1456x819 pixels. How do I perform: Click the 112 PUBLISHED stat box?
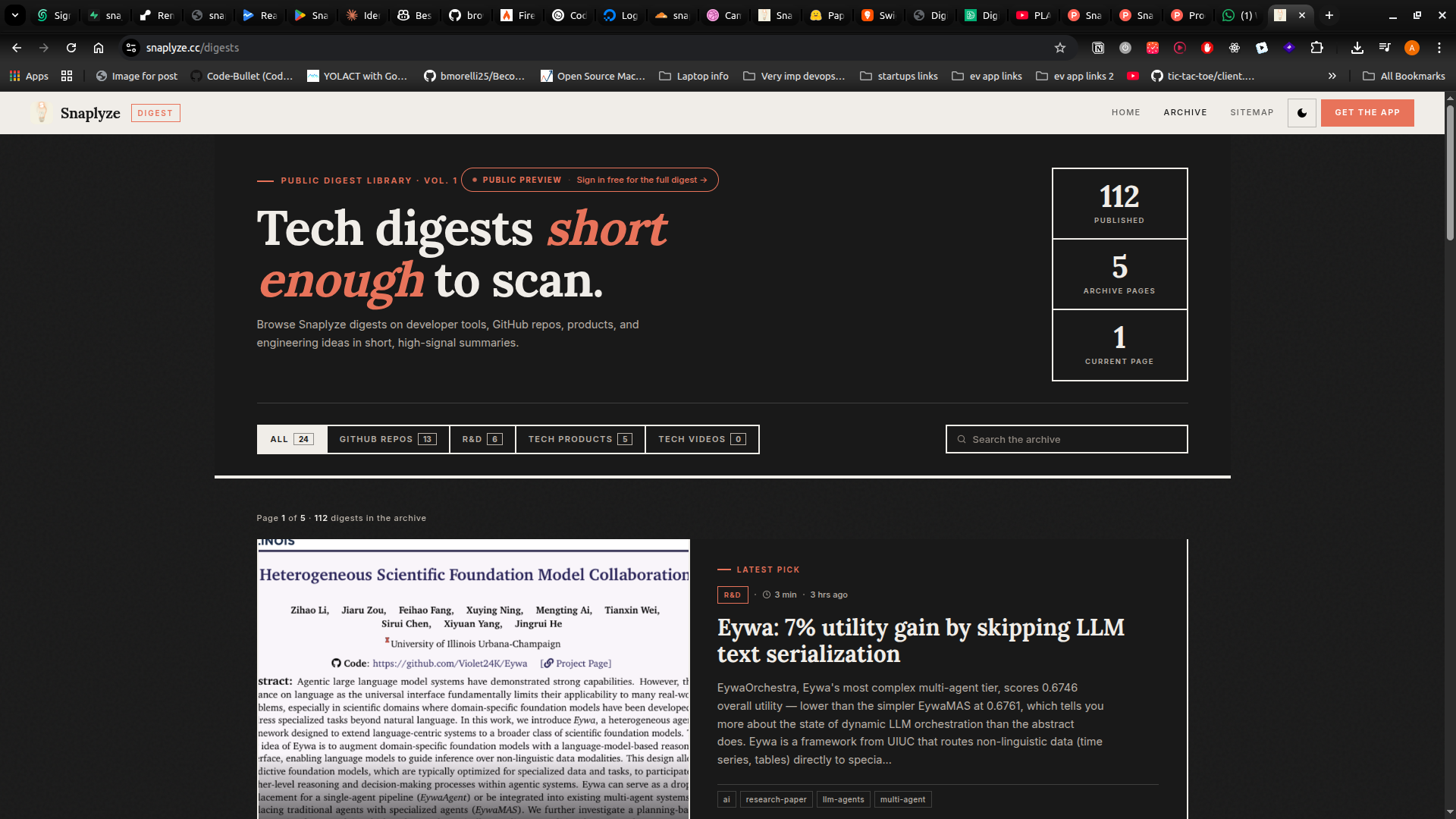[x=1119, y=203]
